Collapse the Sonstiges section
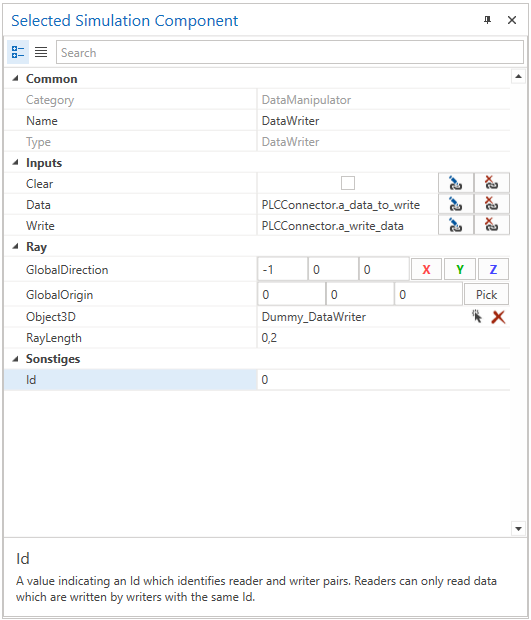The height and width of the screenshot is (620, 531). click(x=15, y=359)
